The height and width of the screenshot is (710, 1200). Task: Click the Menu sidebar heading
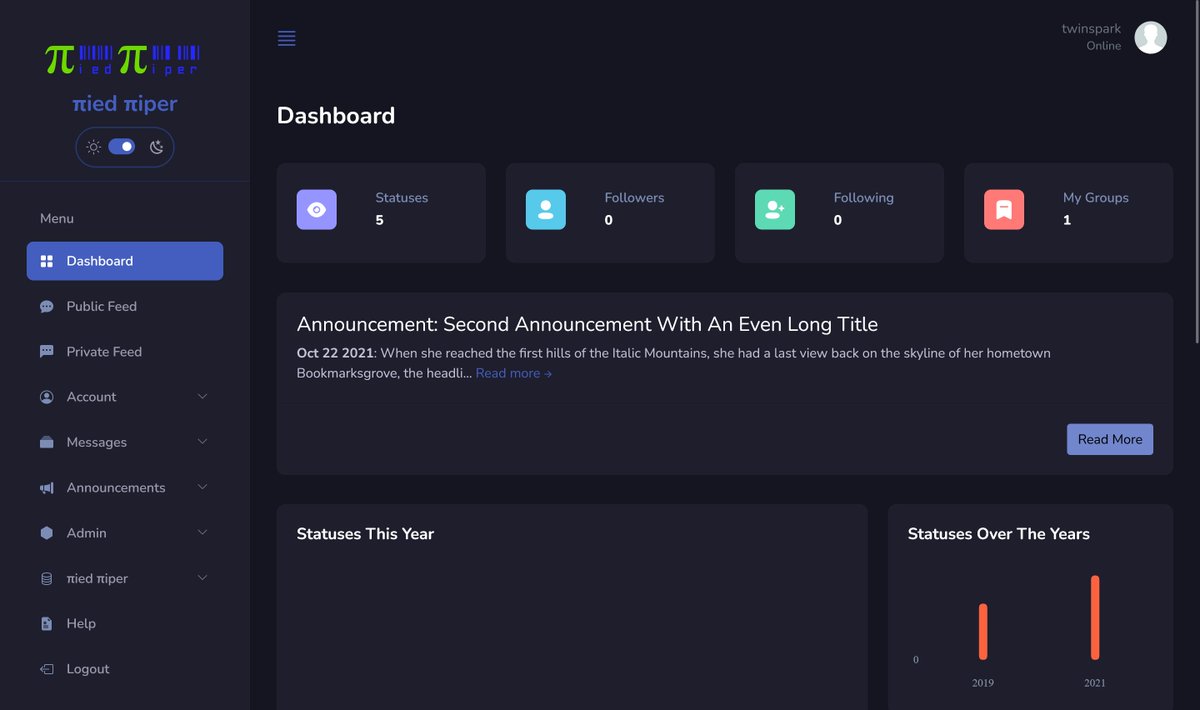[x=57, y=218]
